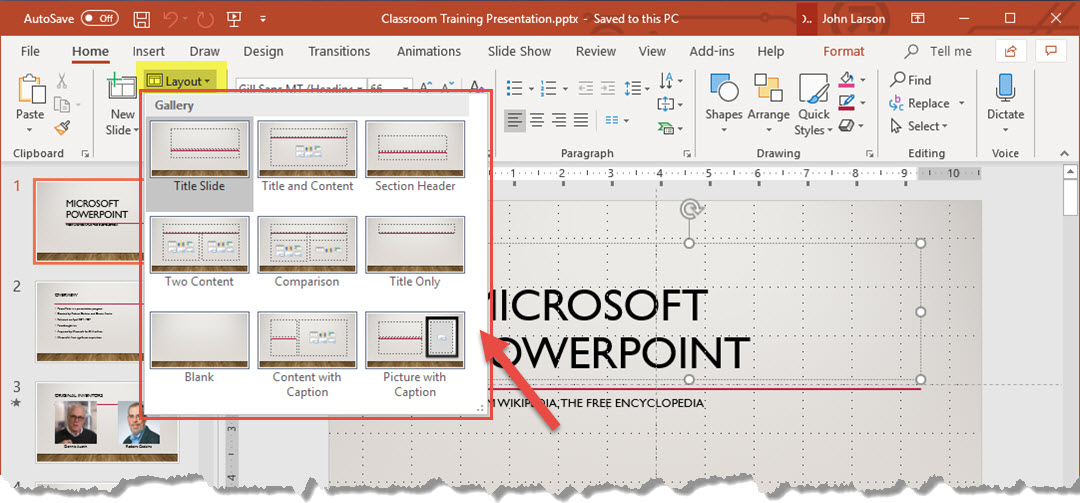Apply left text alignment

pos(515,121)
